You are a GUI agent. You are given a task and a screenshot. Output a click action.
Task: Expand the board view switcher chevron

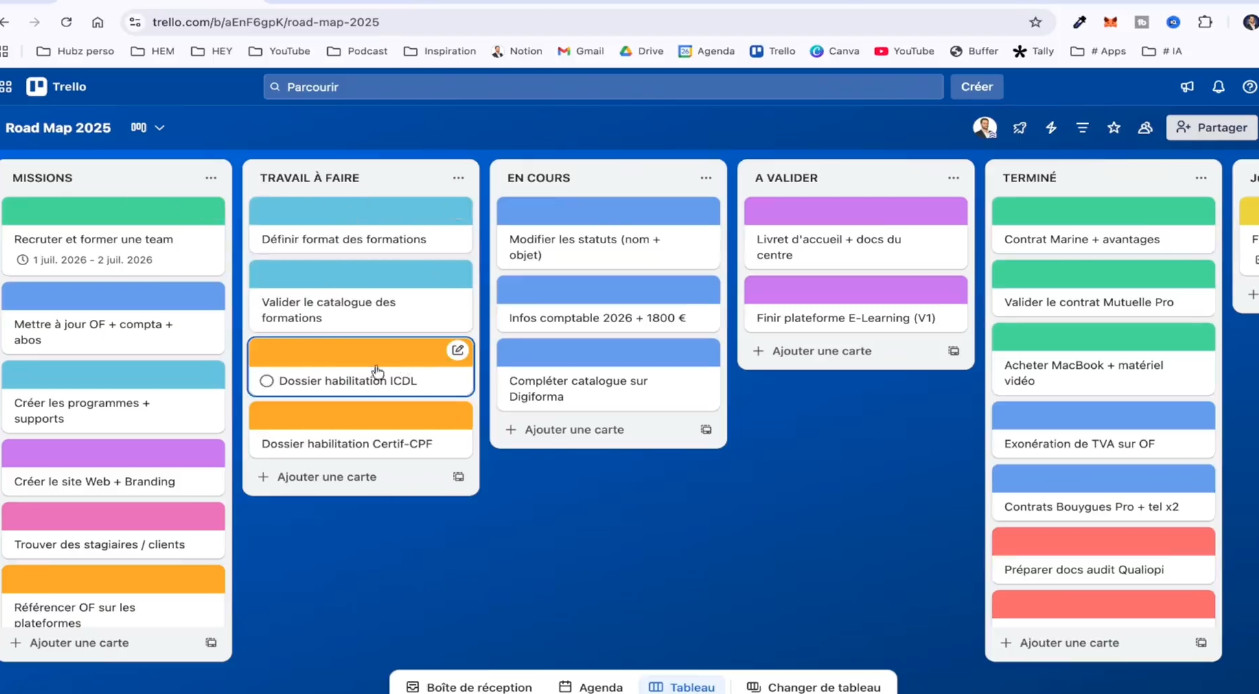click(x=159, y=128)
